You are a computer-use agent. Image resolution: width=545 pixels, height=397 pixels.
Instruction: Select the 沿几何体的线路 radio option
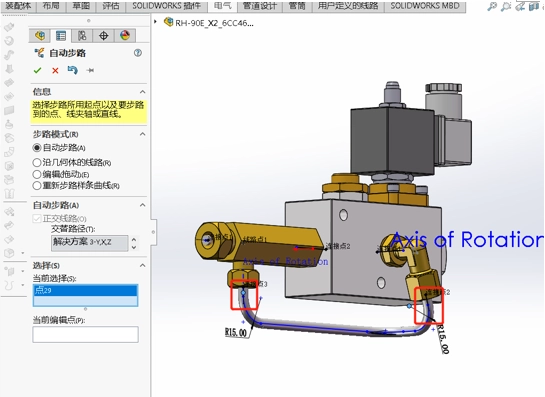pyautogui.click(x=36, y=162)
